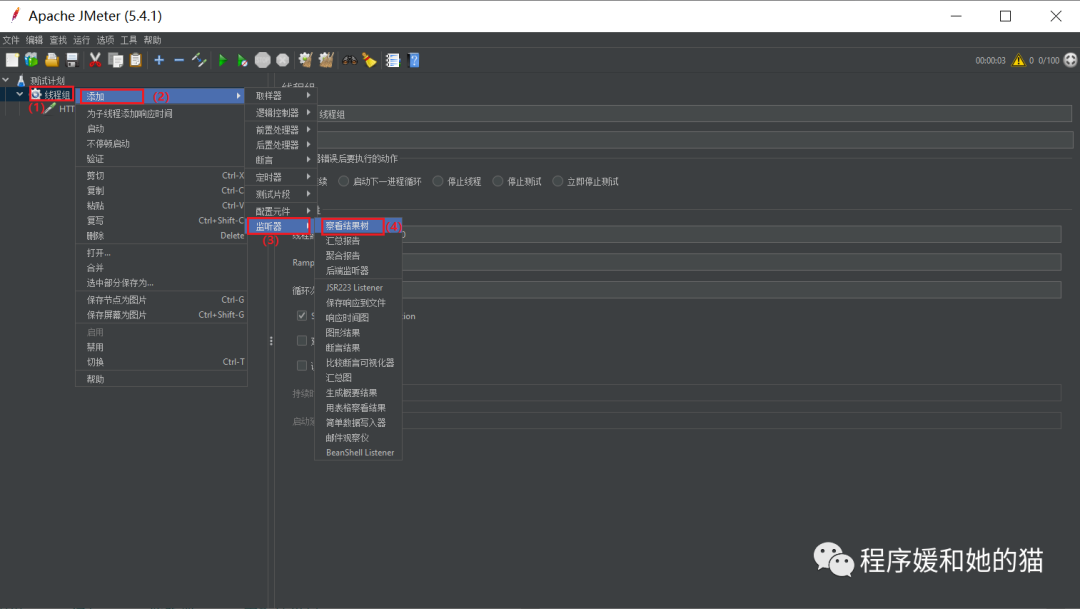Viewport: 1080px width, 609px height.
Task: Expand the 后置处理器 submenu
Action: pyautogui.click(x=281, y=145)
